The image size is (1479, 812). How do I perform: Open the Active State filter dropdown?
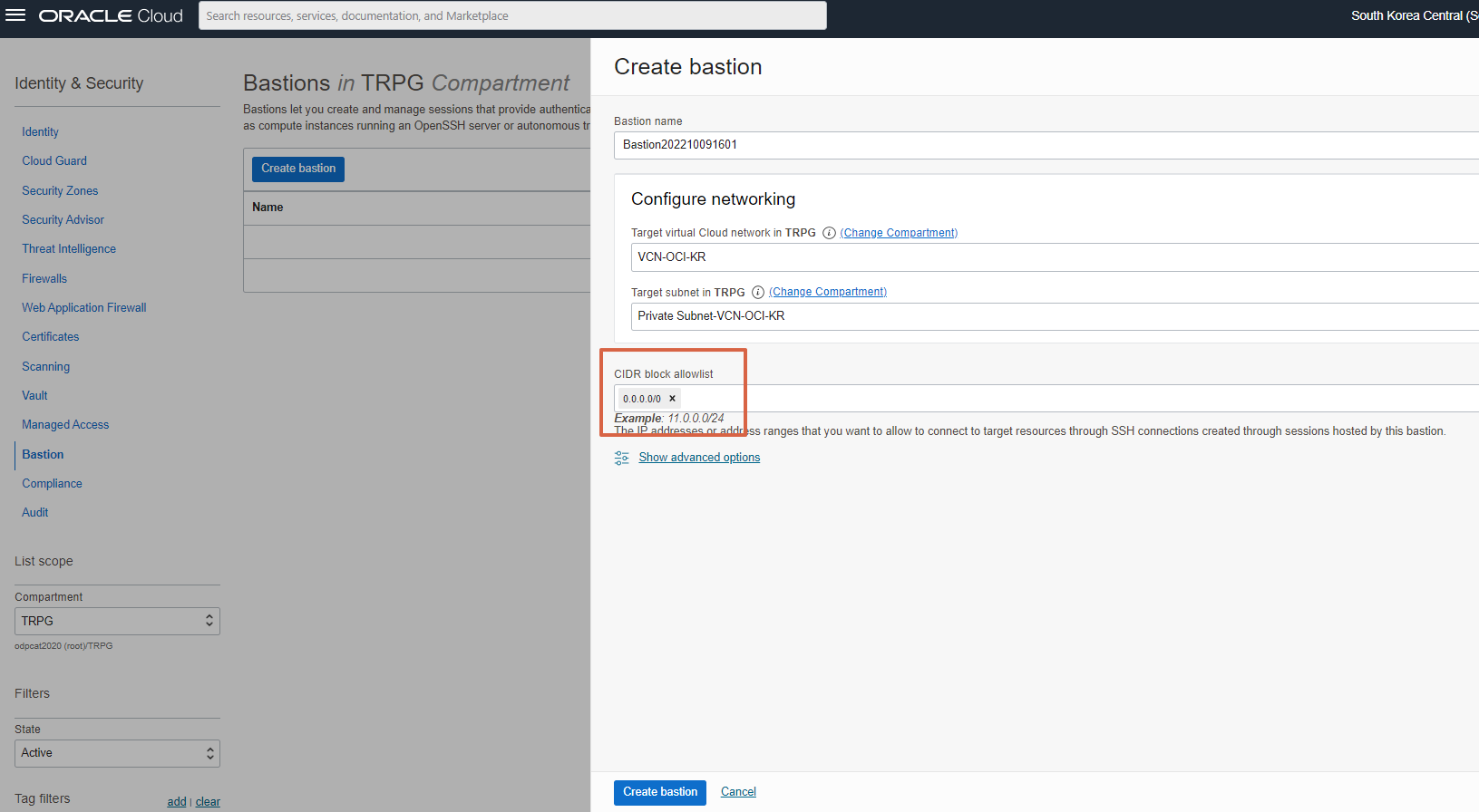[117, 753]
